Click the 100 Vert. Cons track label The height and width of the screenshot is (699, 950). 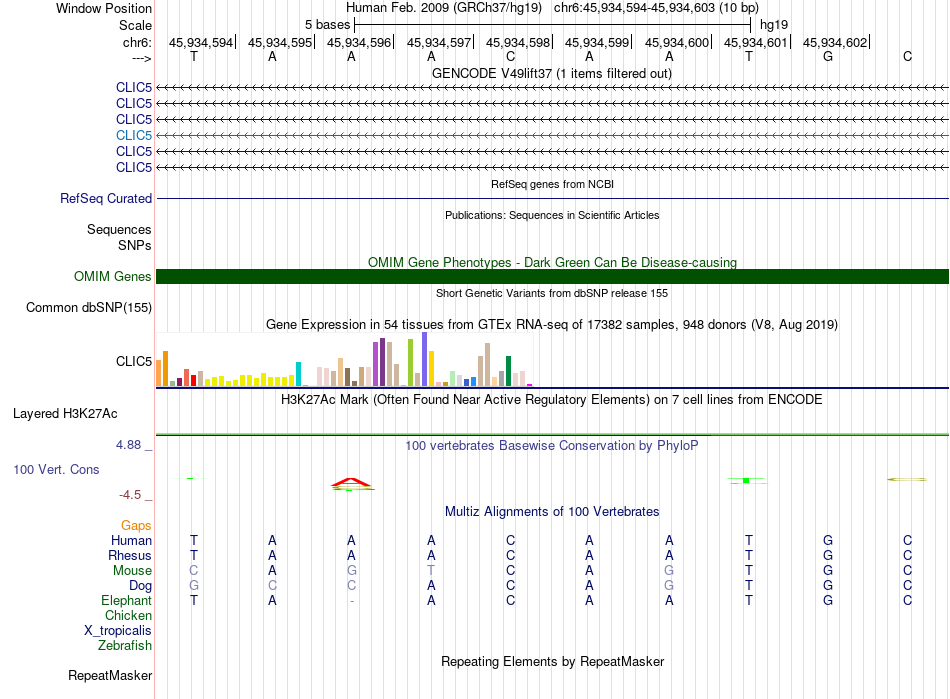pos(56,469)
